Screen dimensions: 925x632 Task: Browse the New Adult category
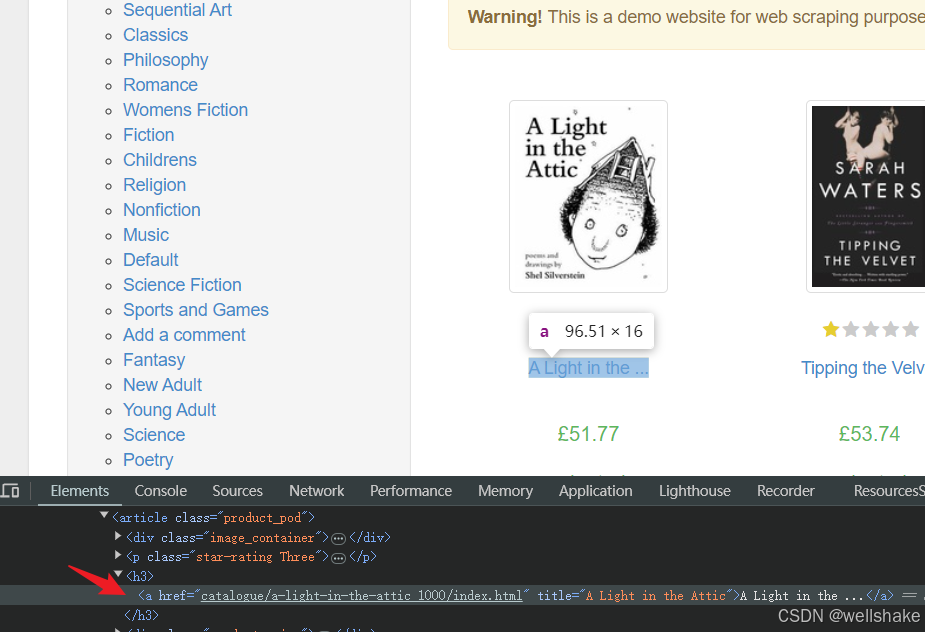pyautogui.click(x=162, y=385)
